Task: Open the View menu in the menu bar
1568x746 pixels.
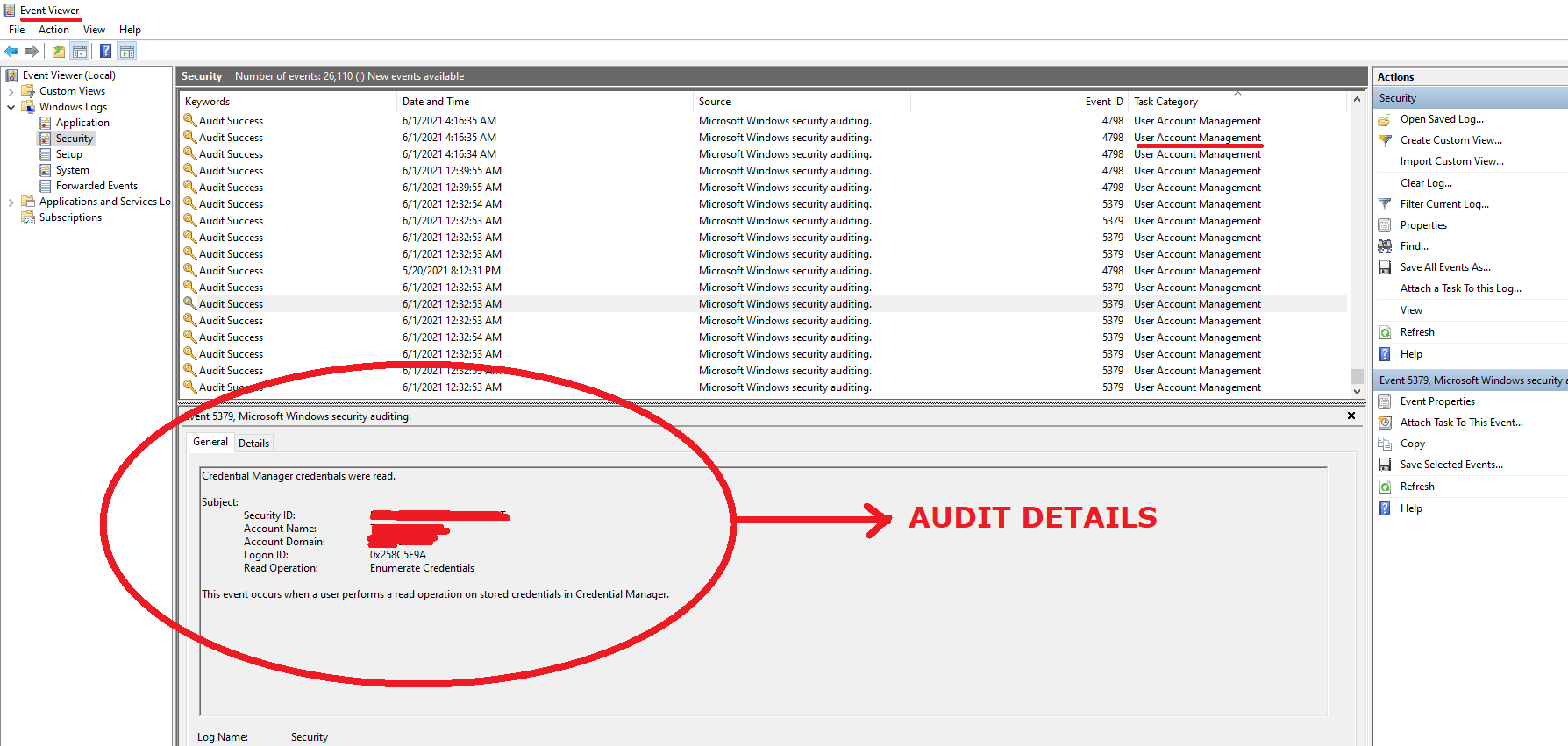Action: 94,30
